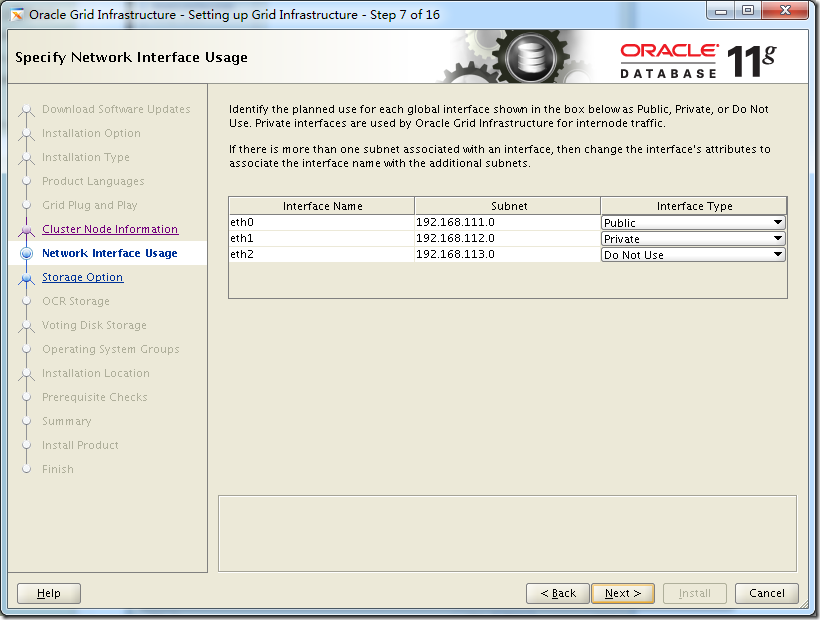The width and height of the screenshot is (820, 620).
Task: Open the Interface Type dropdown for eth0
Action: 693,223
